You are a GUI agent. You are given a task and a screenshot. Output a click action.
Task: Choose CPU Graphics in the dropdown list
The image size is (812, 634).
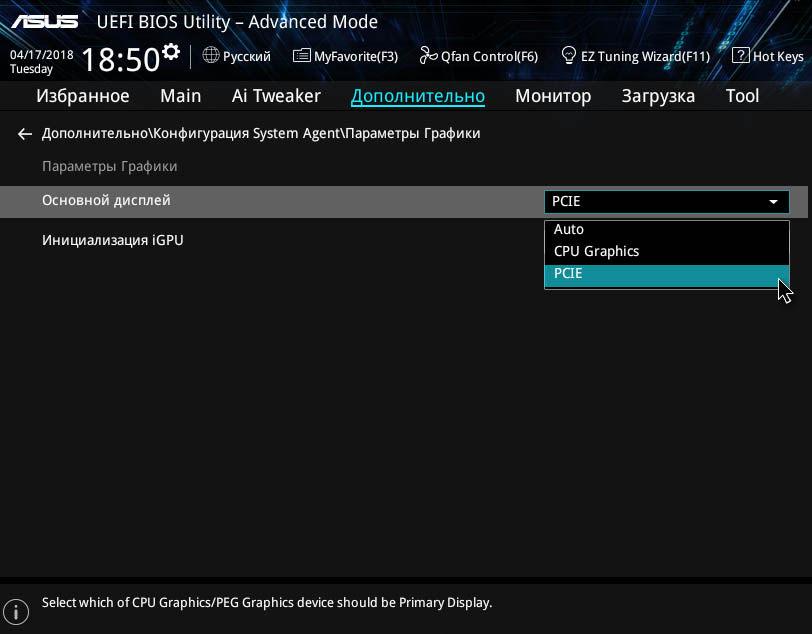[666, 252]
